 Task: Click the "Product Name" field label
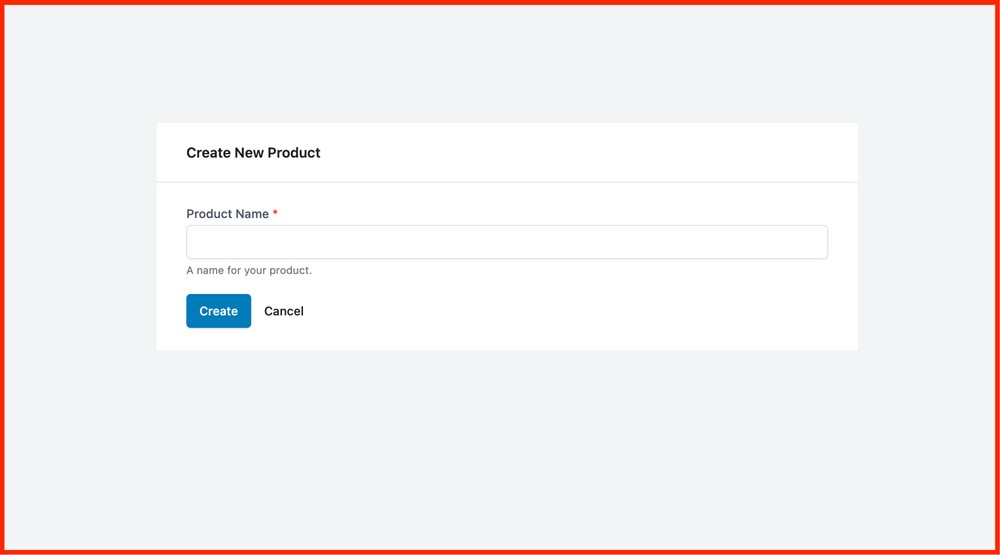pyautogui.click(x=227, y=214)
